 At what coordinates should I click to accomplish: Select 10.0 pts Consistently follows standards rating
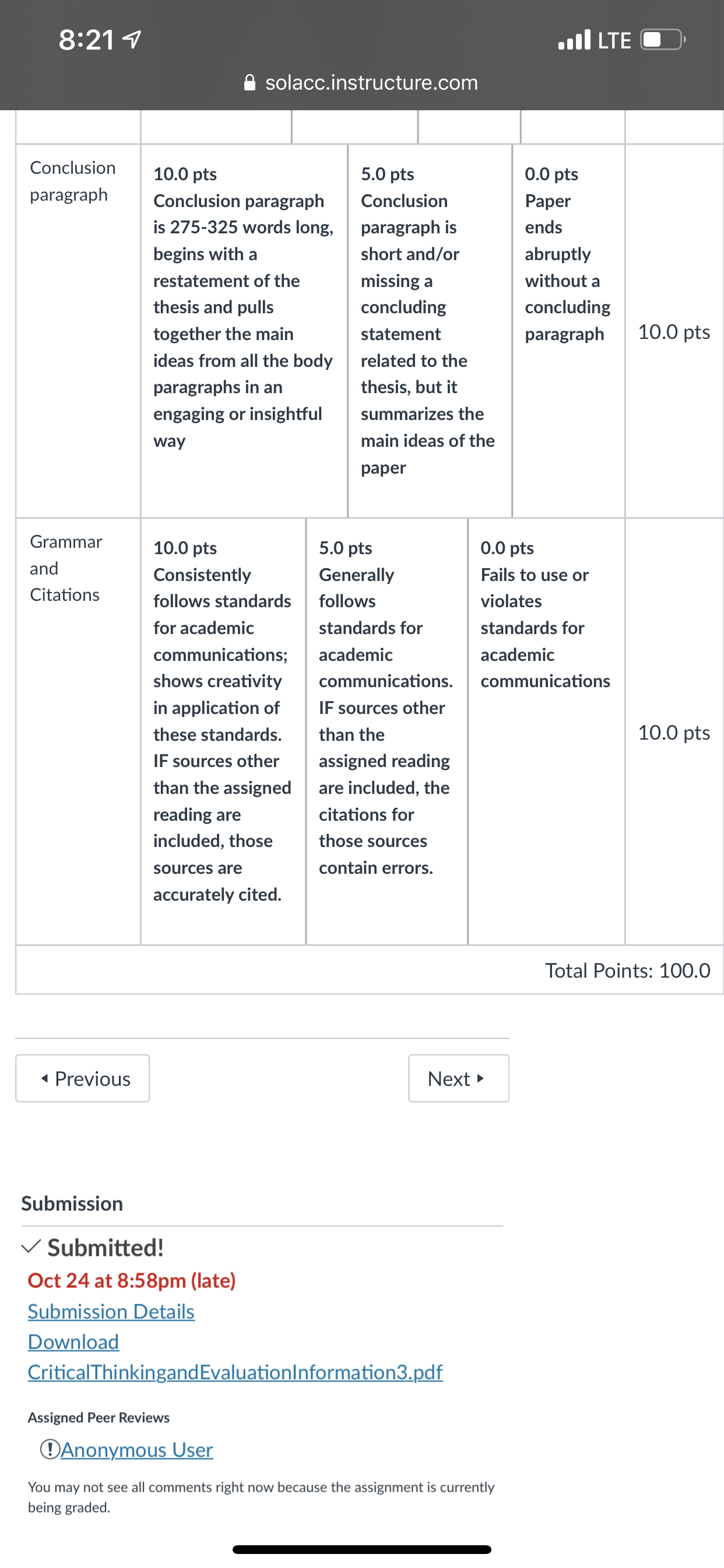click(223, 731)
